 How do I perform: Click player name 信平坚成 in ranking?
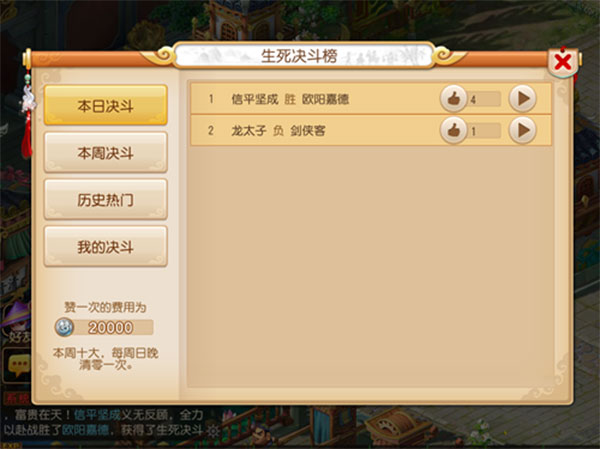click(x=254, y=99)
